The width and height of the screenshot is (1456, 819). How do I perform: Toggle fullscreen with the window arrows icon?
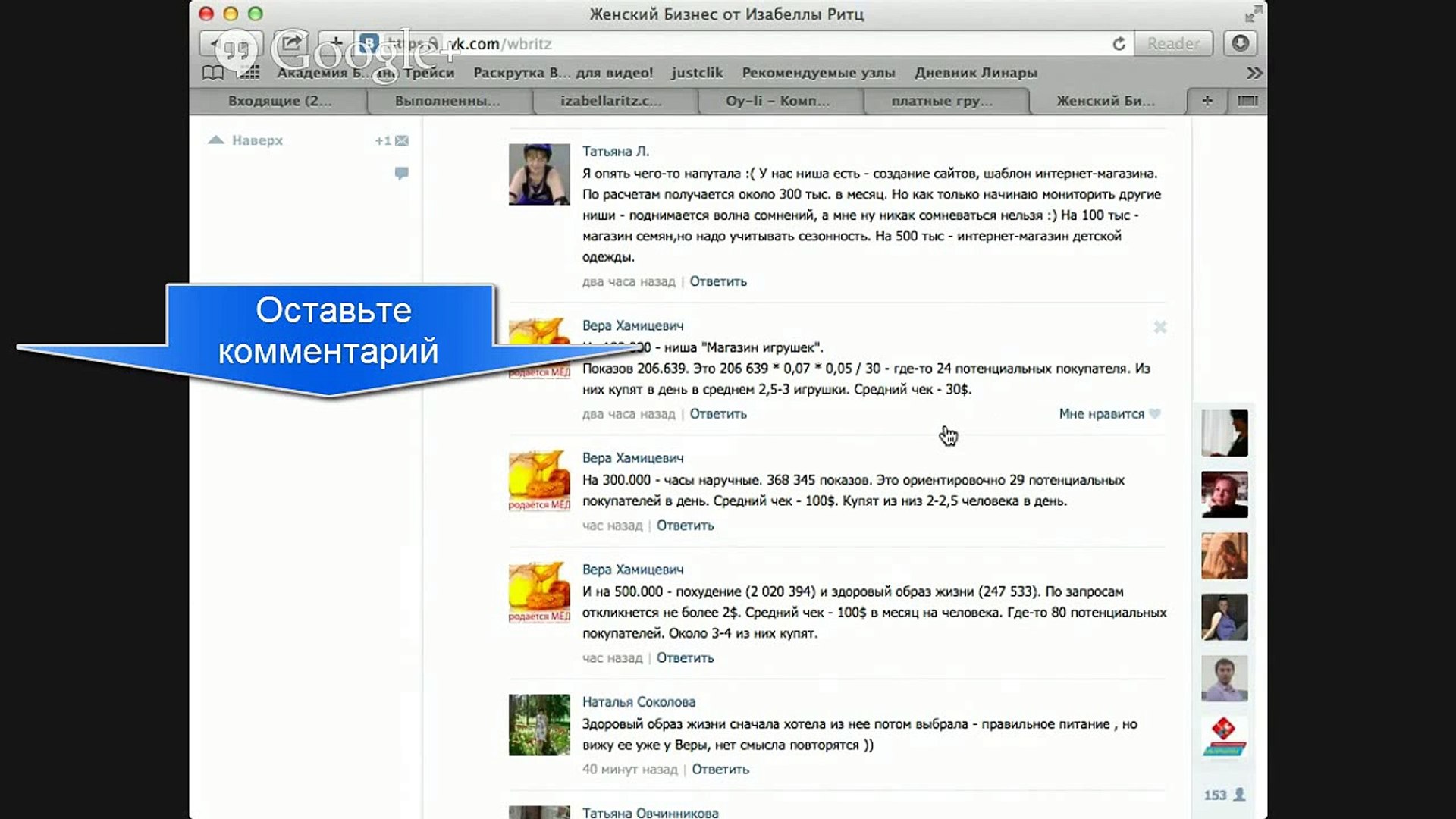[x=1254, y=13]
